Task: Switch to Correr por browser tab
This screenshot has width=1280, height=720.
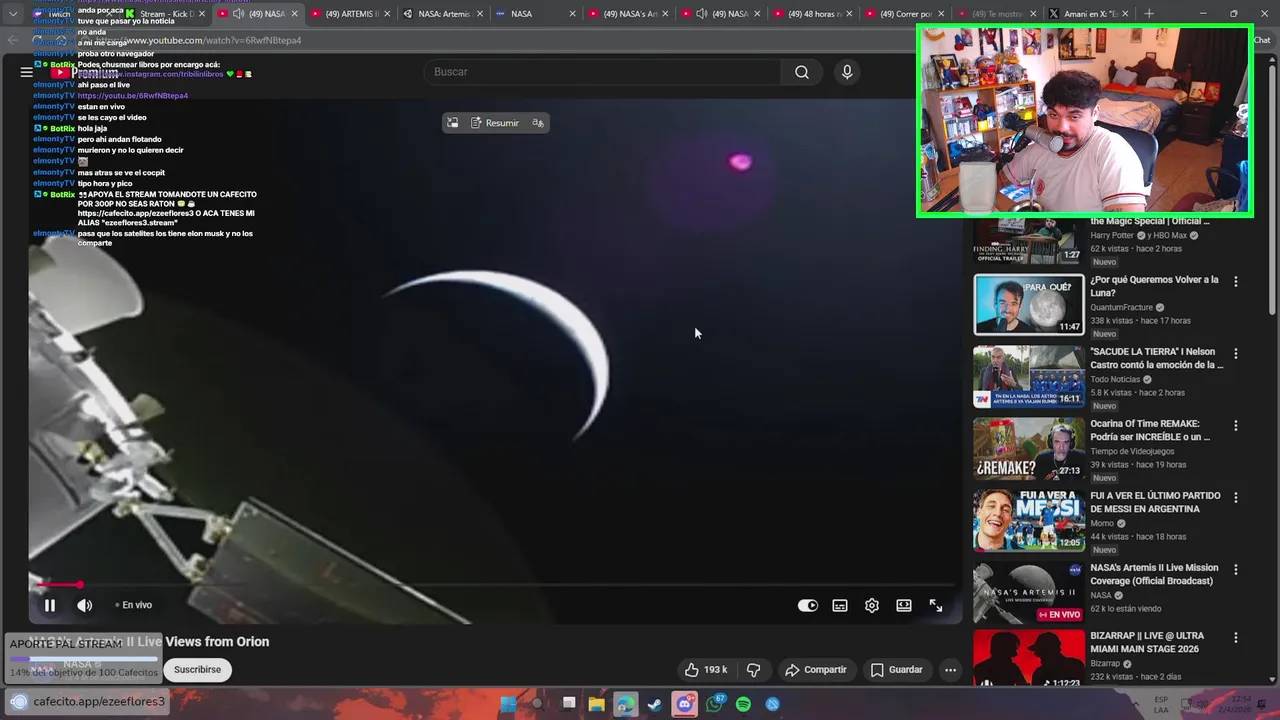Action: pos(904,14)
